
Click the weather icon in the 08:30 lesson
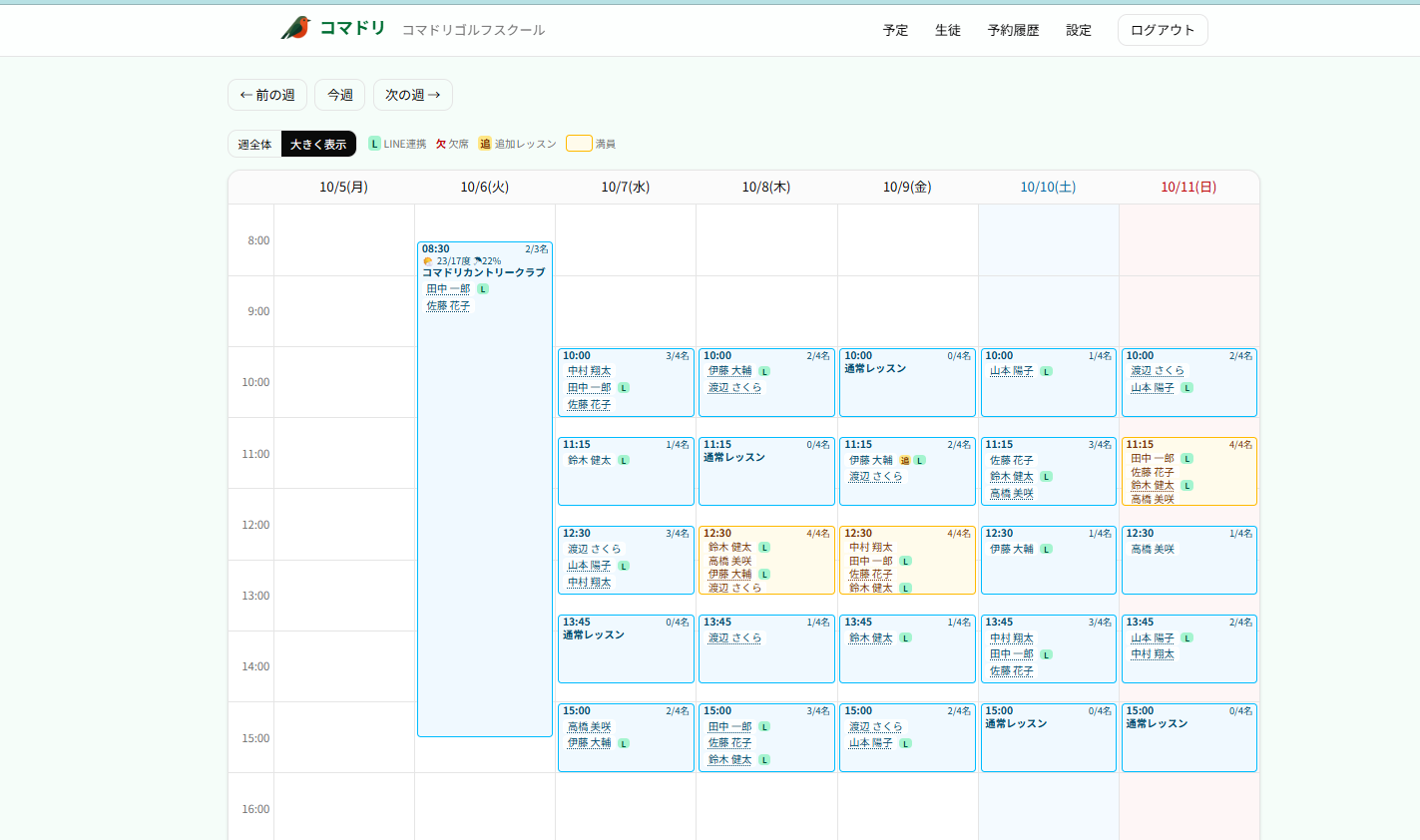428,261
